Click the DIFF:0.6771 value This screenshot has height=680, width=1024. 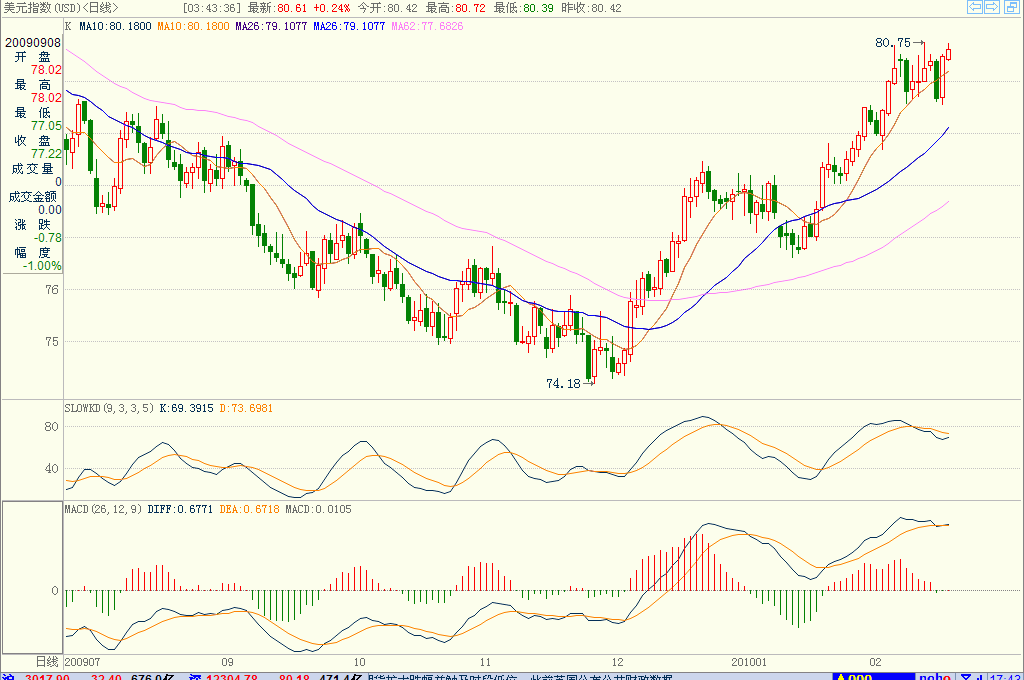(180, 509)
